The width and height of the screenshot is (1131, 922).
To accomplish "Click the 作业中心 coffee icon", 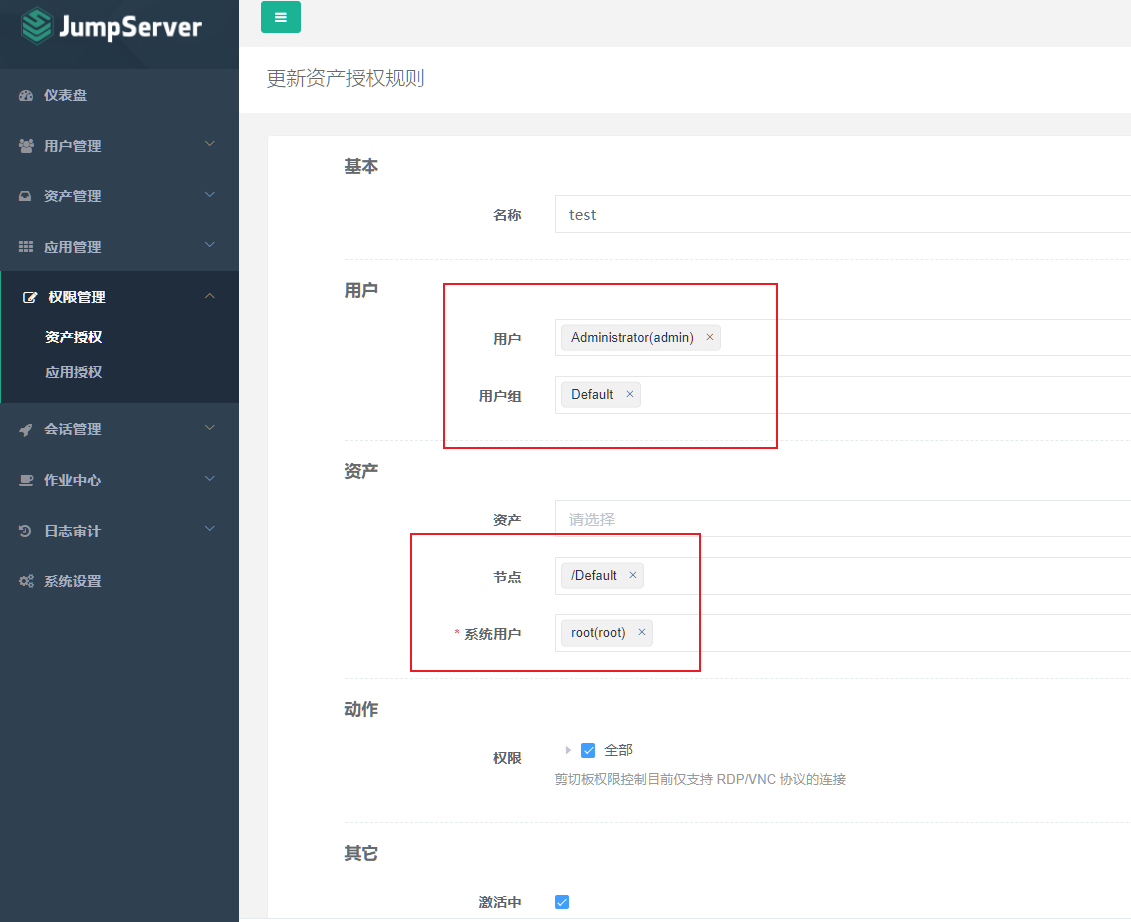I will pyautogui.click(x=26, y=480).
